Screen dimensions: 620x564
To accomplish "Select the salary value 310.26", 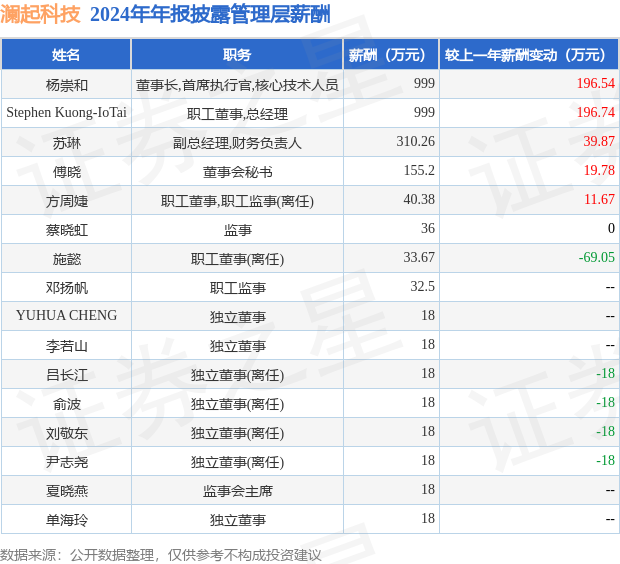I will coord(416,141).
